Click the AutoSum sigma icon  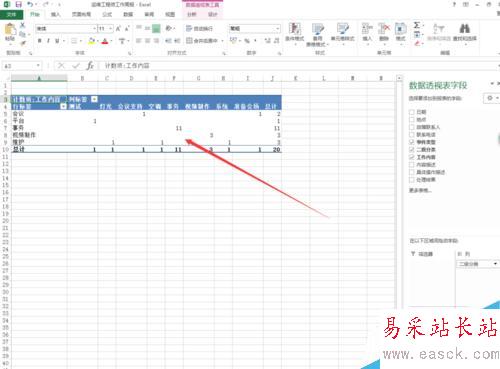417,25
